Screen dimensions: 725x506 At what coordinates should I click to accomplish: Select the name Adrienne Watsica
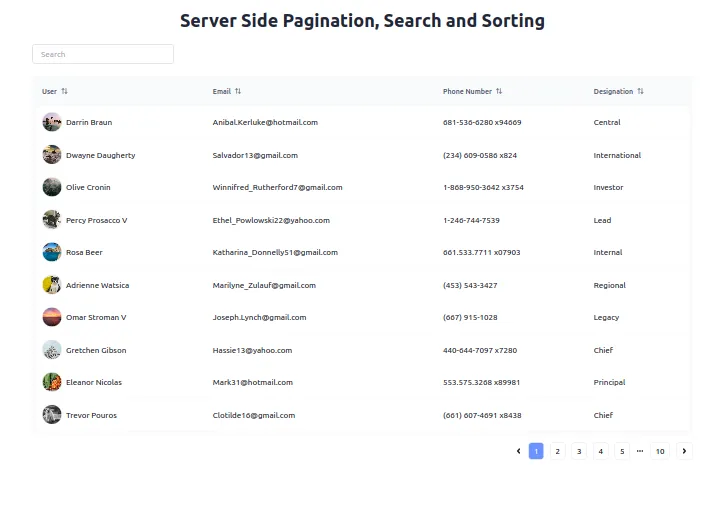coord(98,285)
